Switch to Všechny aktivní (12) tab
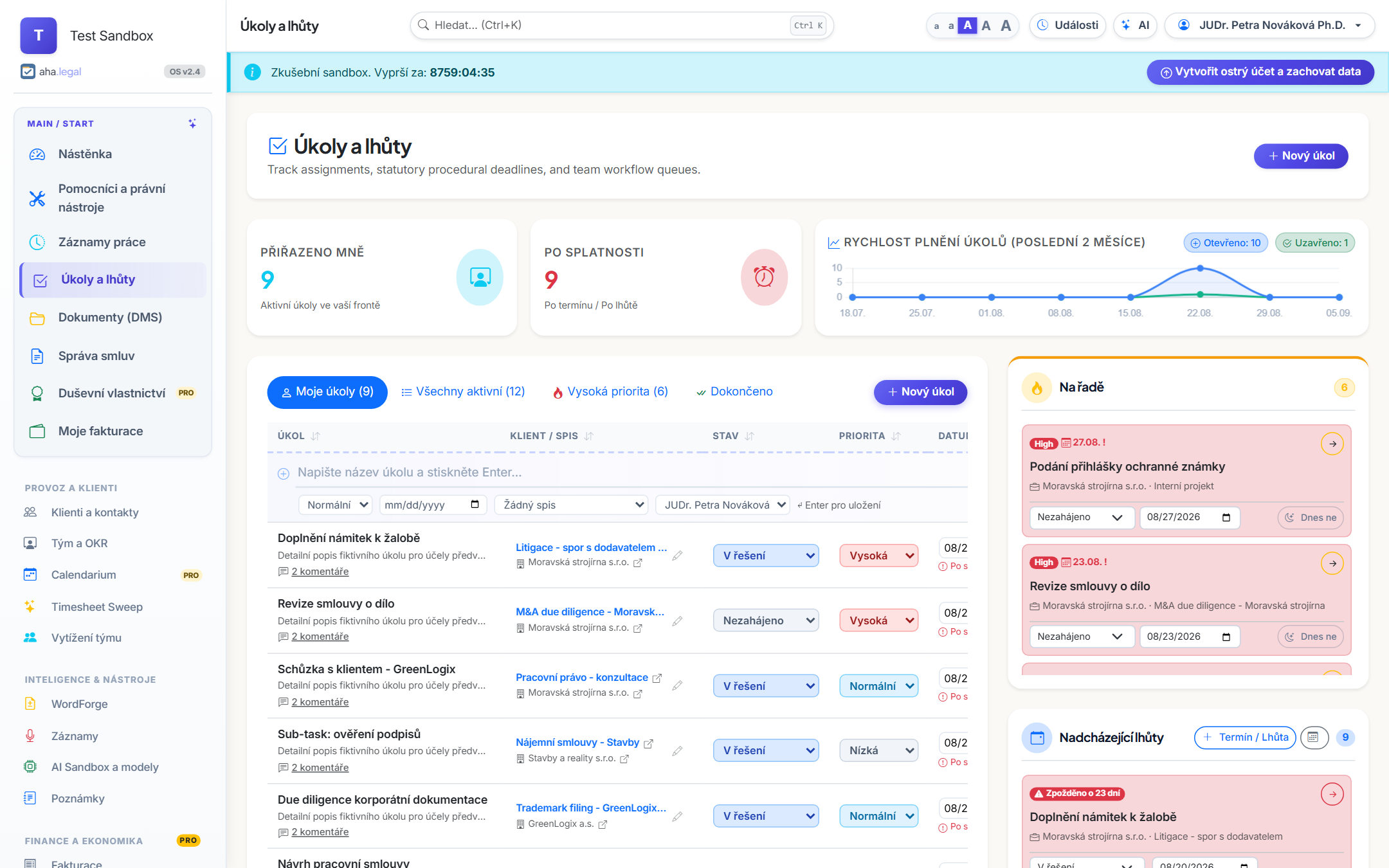The image size is (1389, 868). tap(463, 392)
